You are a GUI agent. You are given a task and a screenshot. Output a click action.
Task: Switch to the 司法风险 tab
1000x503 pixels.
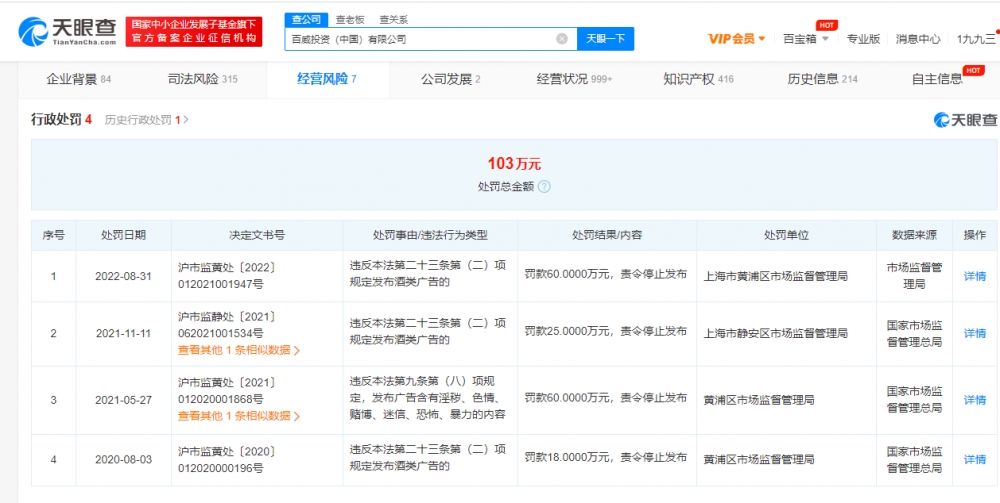(202, 80)
